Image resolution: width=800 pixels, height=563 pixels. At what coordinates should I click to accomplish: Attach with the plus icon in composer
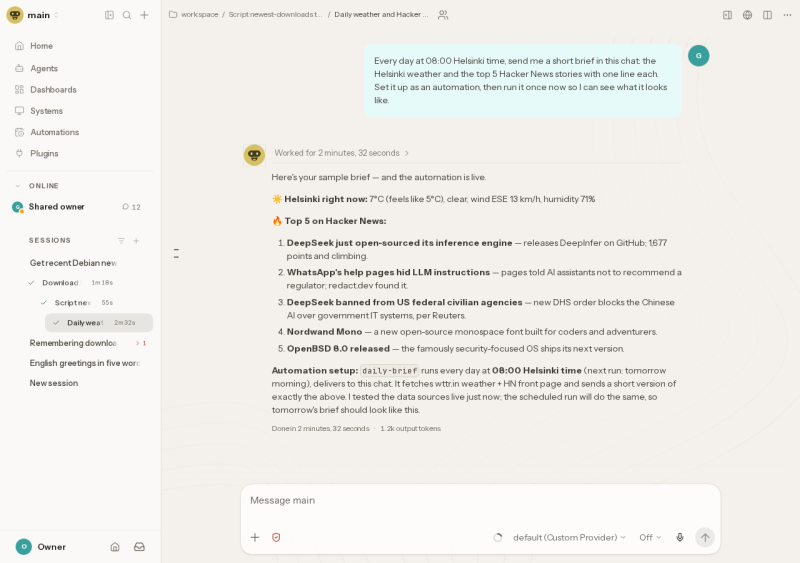click(255, 537)
